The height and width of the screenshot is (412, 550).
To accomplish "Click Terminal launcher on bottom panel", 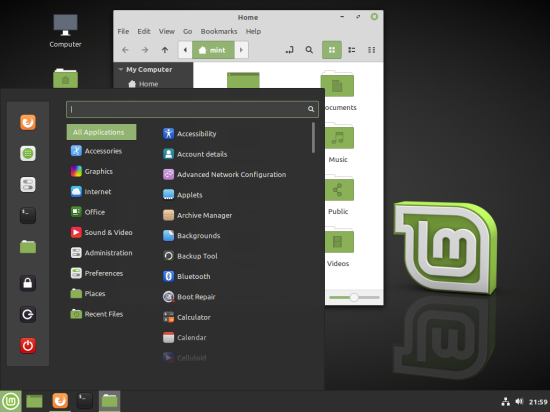I will (x=85, y=401).
